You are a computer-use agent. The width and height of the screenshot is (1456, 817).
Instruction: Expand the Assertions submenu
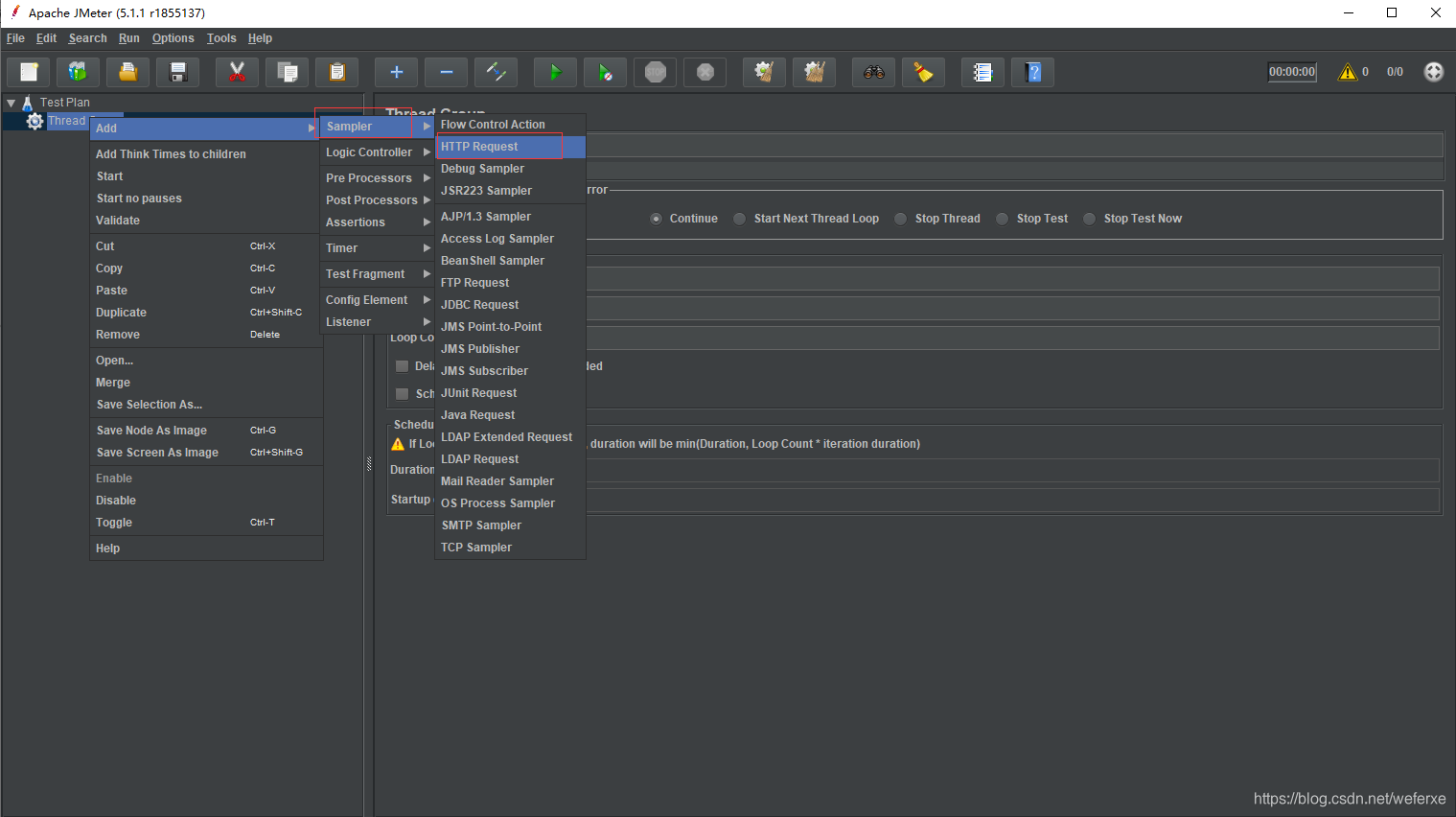point(378,222)
